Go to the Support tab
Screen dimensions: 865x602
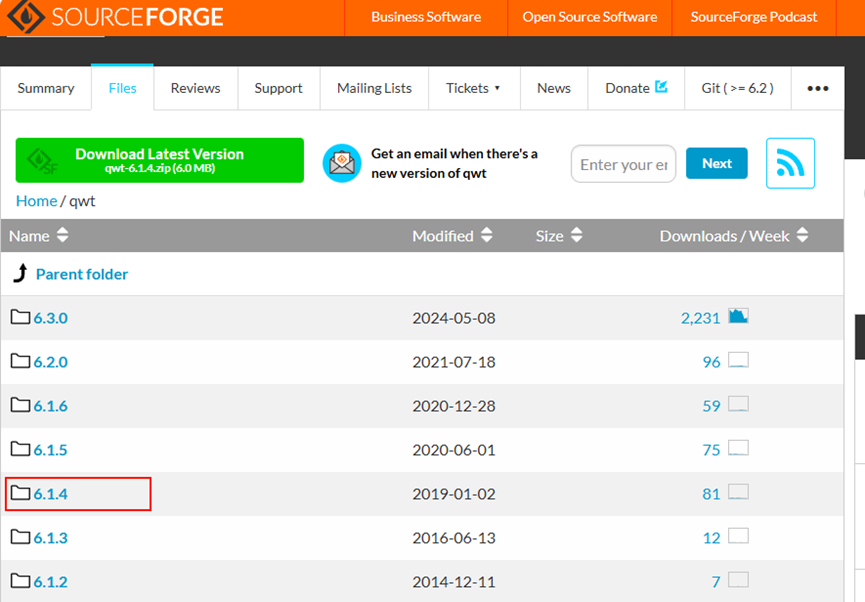pyautogui.click(x=278, y=88)
